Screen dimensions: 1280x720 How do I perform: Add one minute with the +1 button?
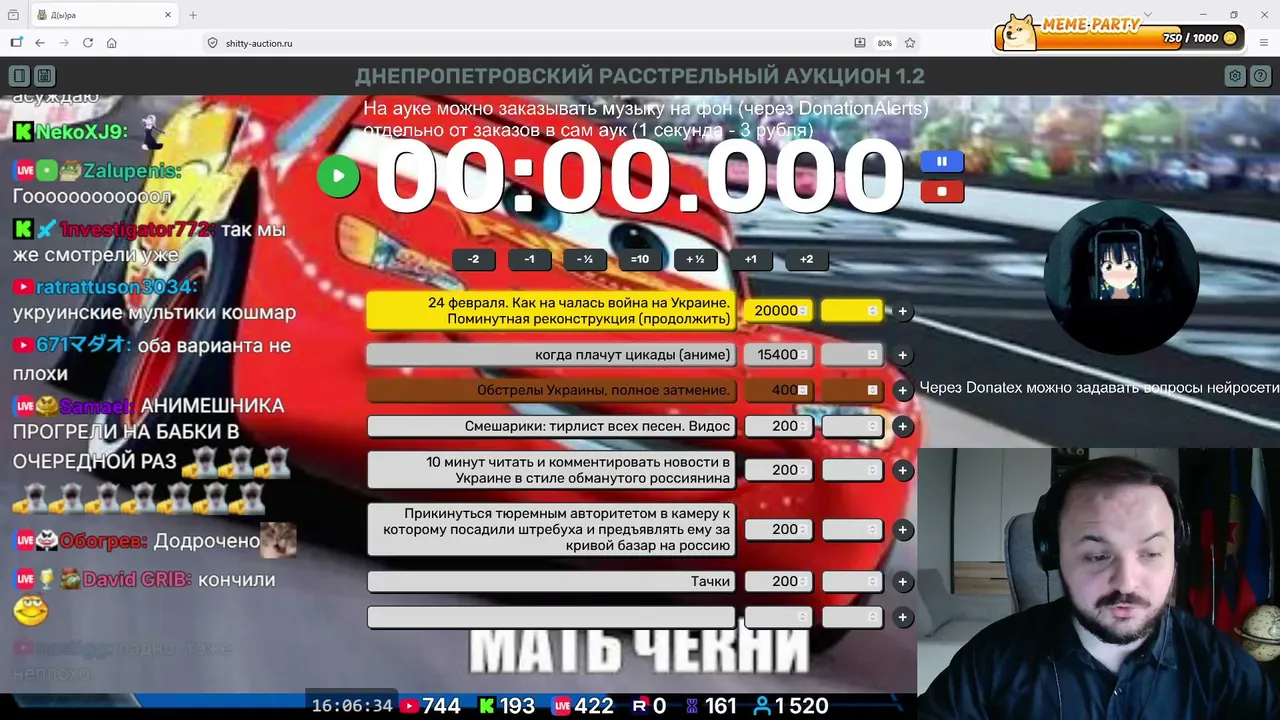tap(751, 259)
